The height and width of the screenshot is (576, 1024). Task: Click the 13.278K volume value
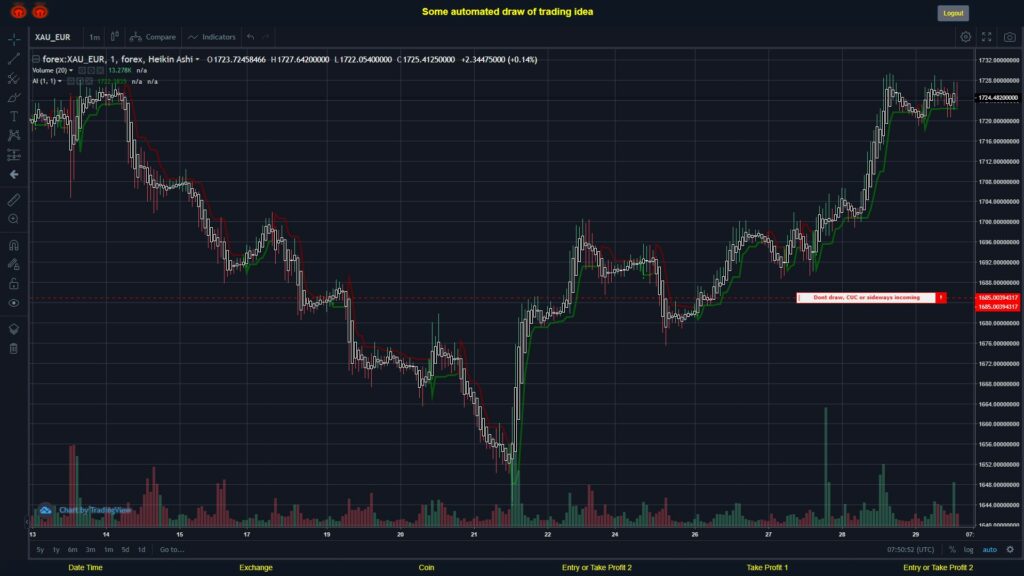tap(120, 71)
